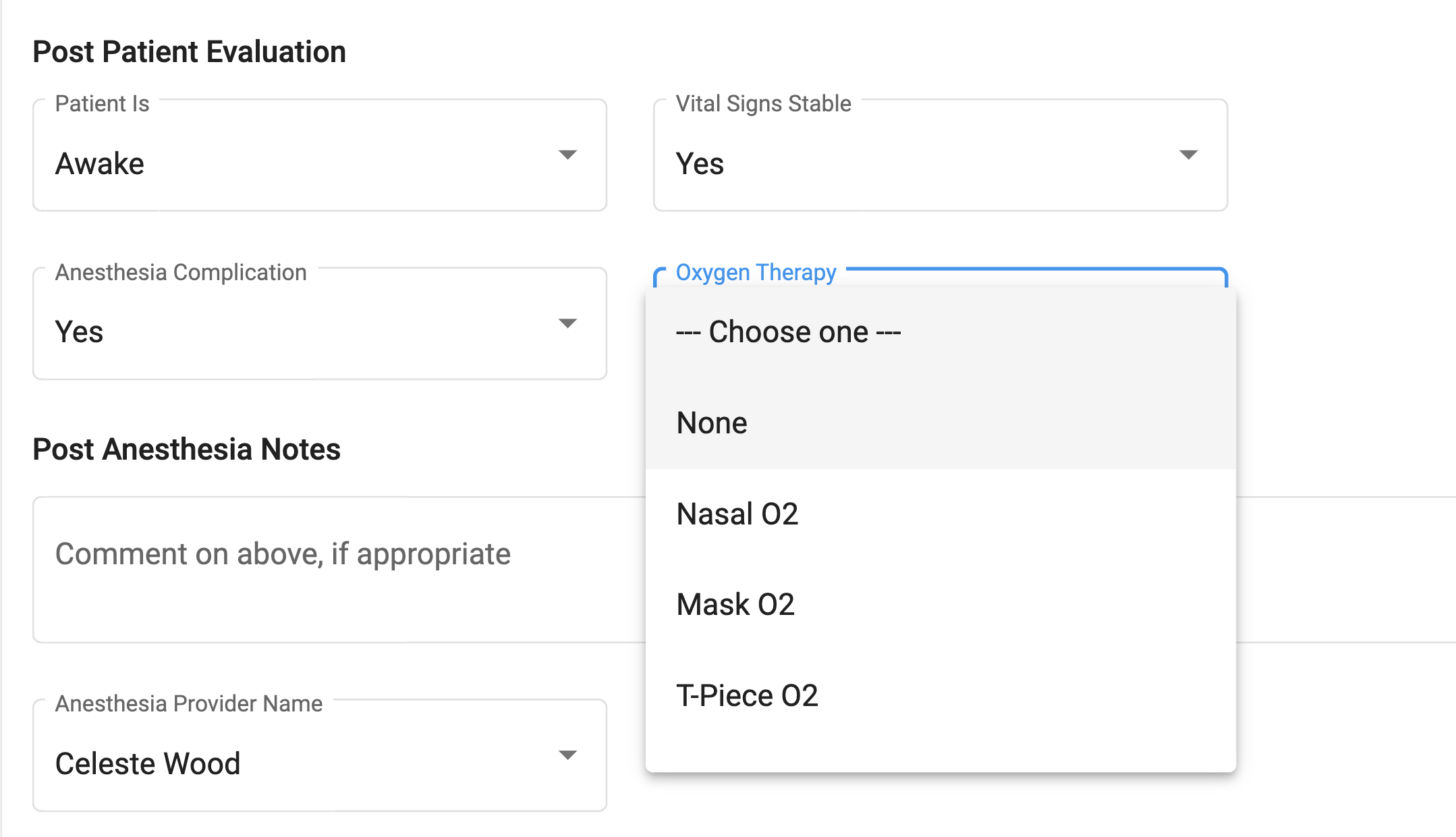Click the Choose one placeholder option
Screen dimensions: 1456x837
point(788,331)
